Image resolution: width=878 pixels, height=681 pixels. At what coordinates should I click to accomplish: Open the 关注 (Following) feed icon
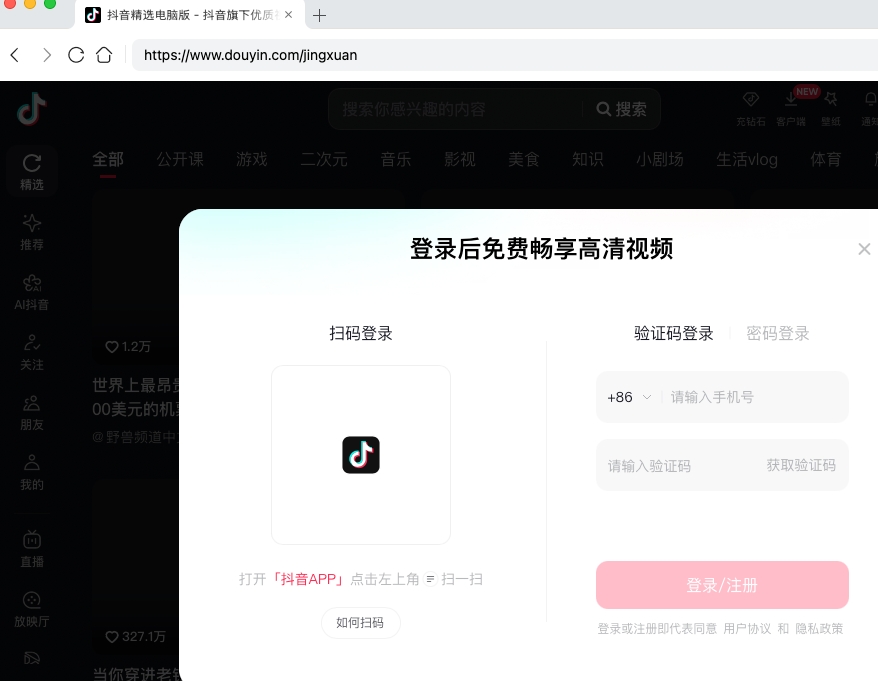pyautogui.click(x=31, y=352)
